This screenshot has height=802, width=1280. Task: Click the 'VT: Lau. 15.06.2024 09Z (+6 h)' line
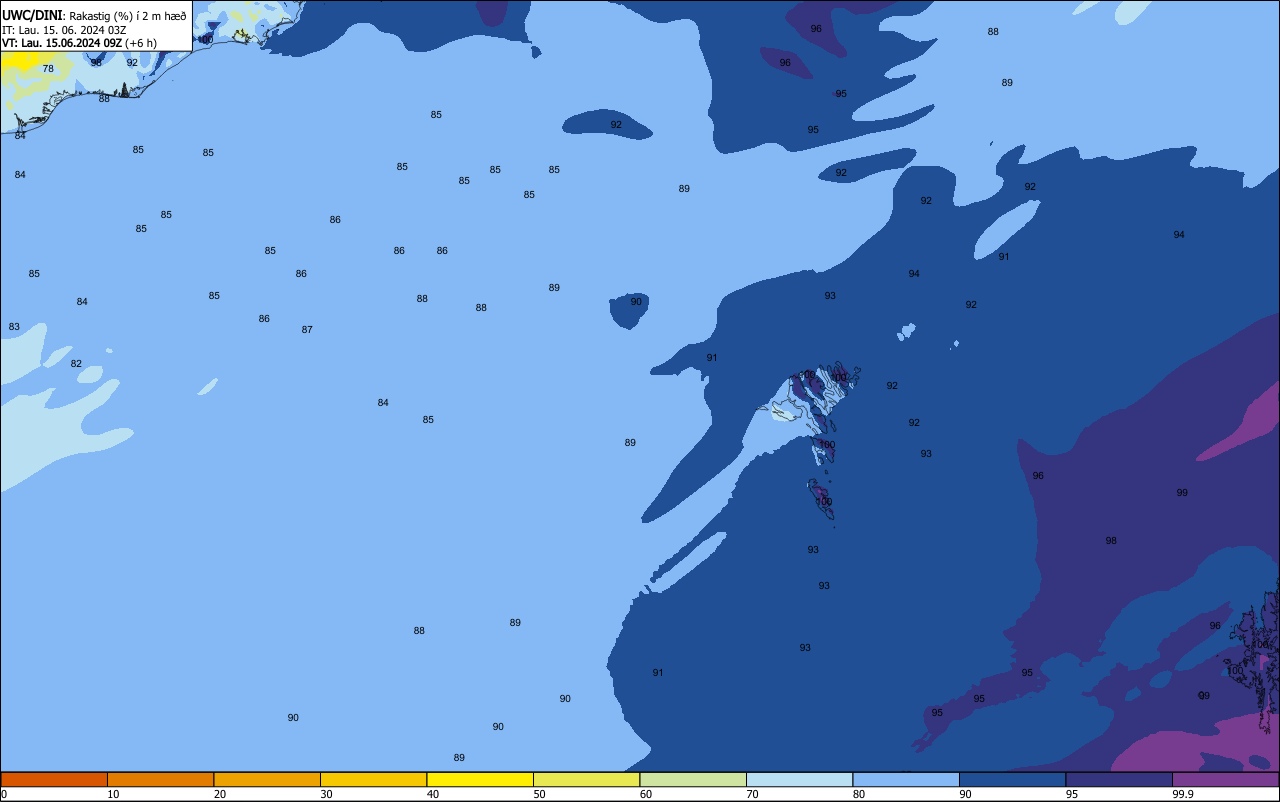[x=79, y=43]
